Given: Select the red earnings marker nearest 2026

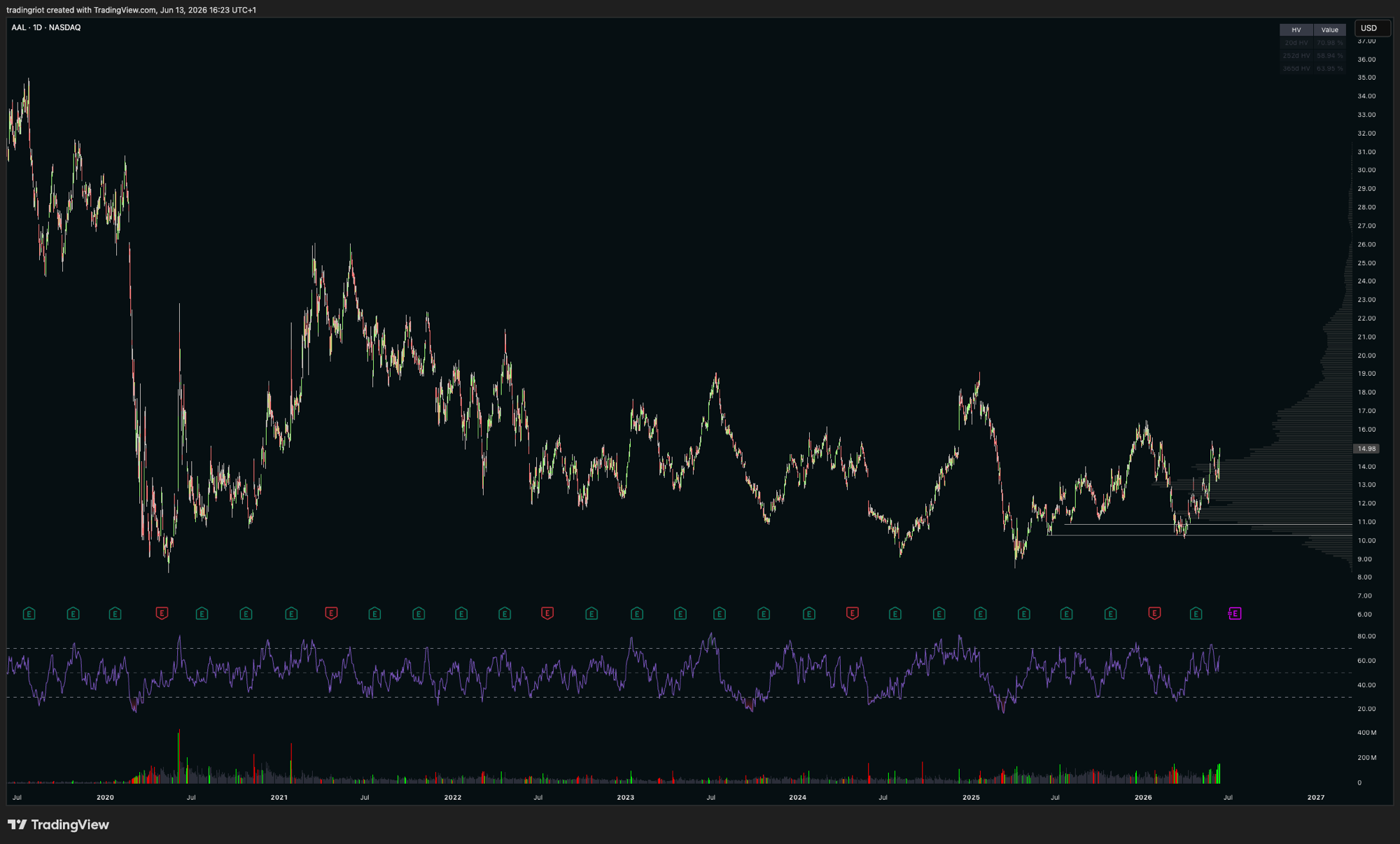Looking at the screenshot, I should click(1154, 614).
